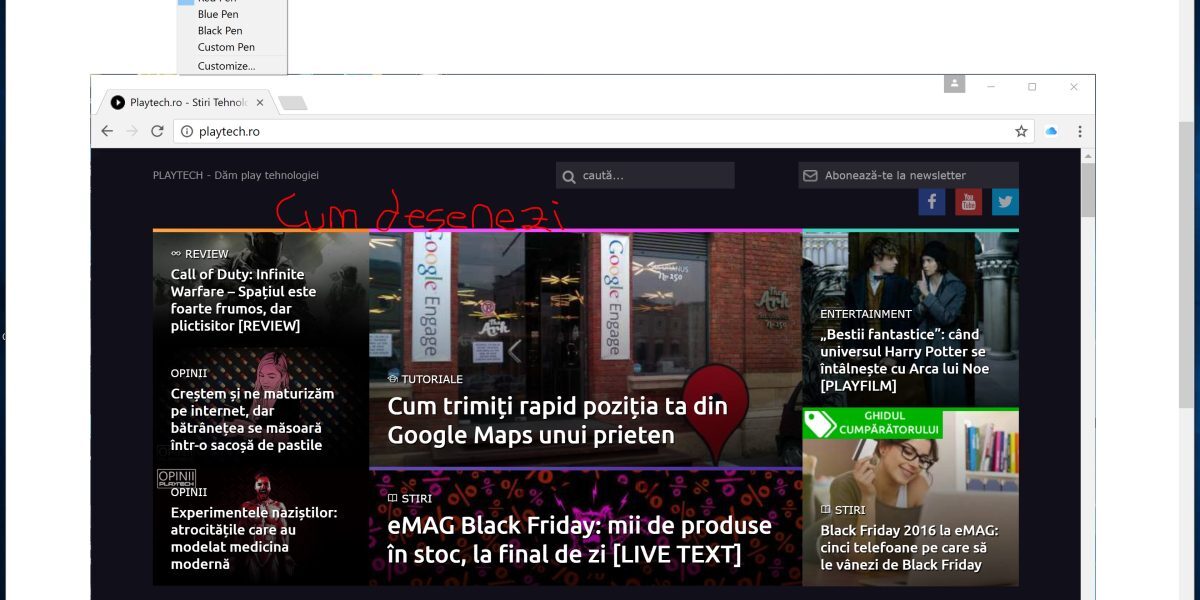1200x600 pixels.
Task: Click the playtech.ro address bar
Action: click(x=603, y=131)
